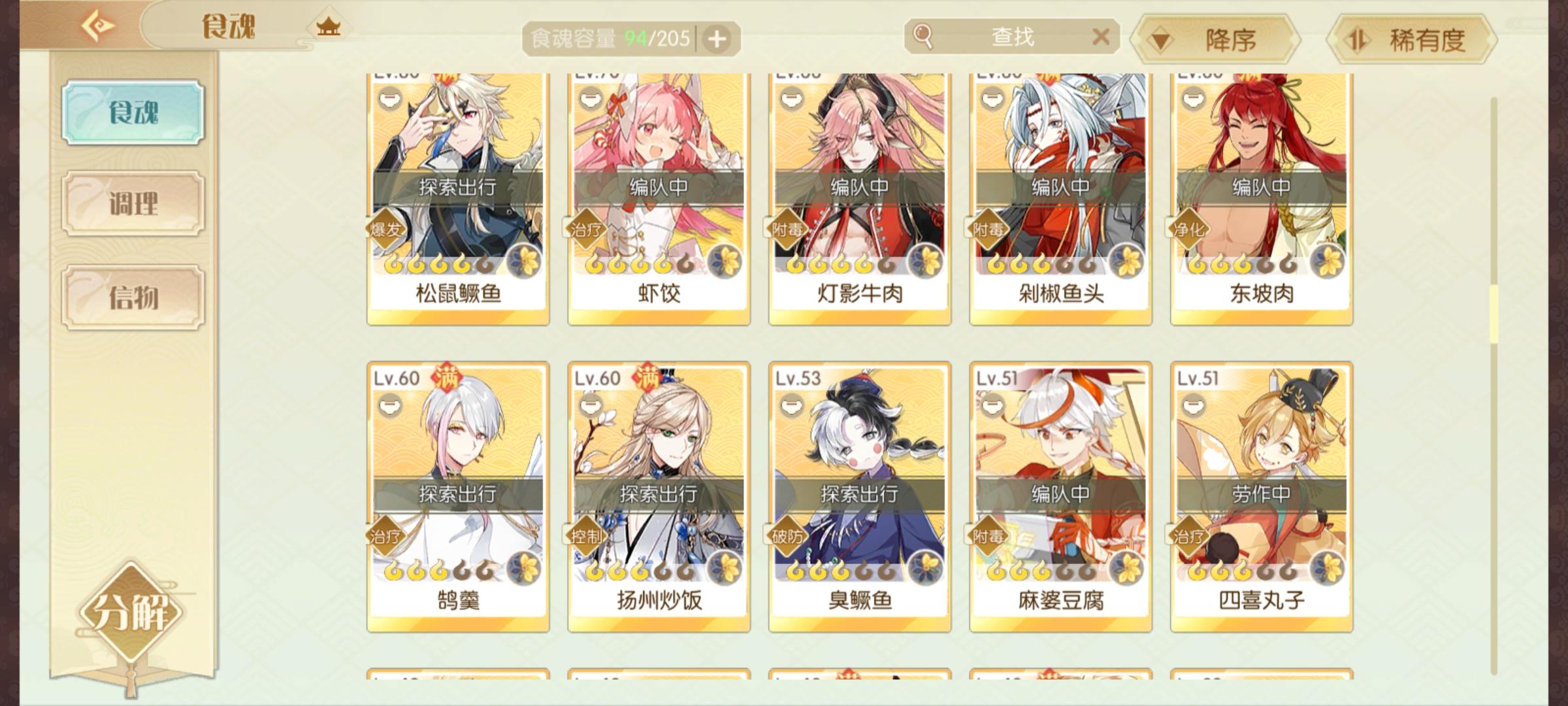The height and width of the screenshot is (706, 1568).
Task: Tap the 破防 tag on 臭鳜鱼 card
Action: point(787,537)
